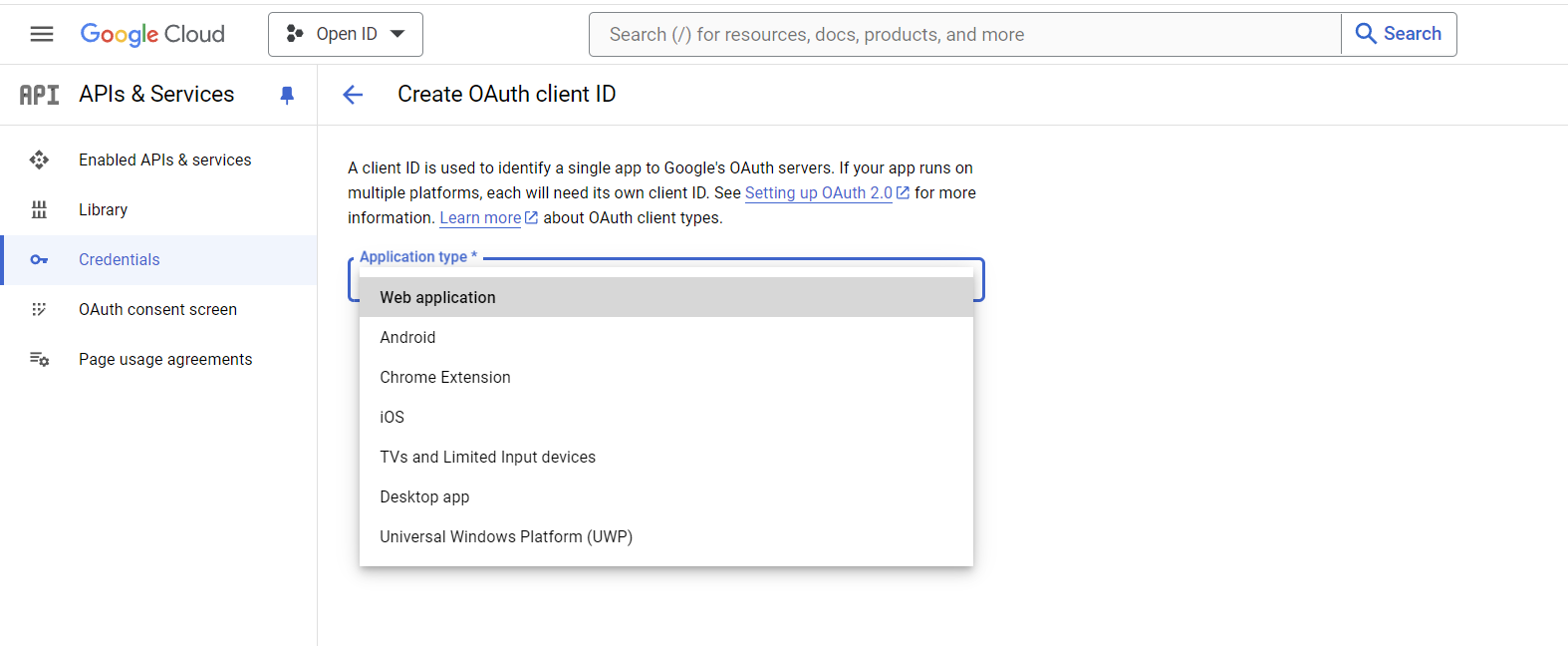Open the Open ID project selector
The height and width of the screenshot is (646, 1568).
(x=346, y=34)
